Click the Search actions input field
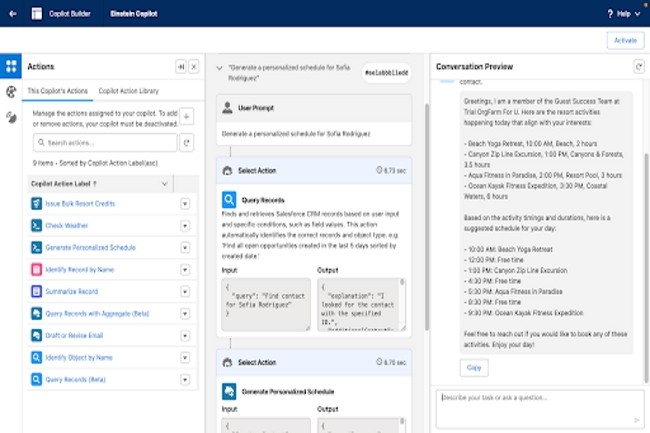Screen dimensions: 650x433 105,143
